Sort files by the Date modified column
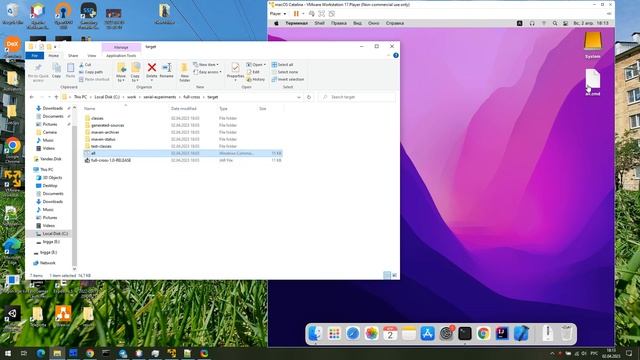This screenshot has height=360, width=640. tap(184, 109)
